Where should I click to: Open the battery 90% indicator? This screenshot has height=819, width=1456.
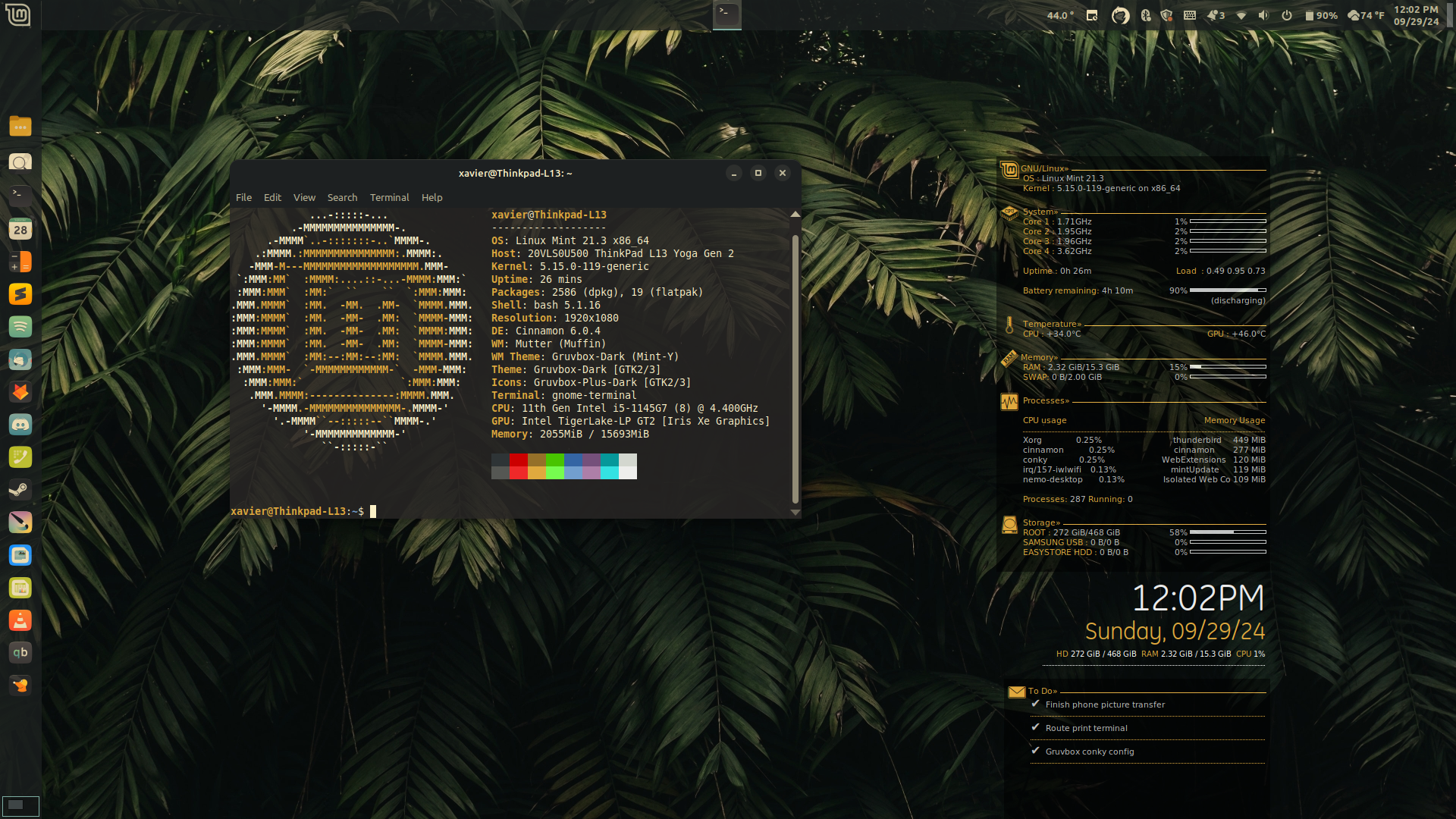pos(1321,15)
